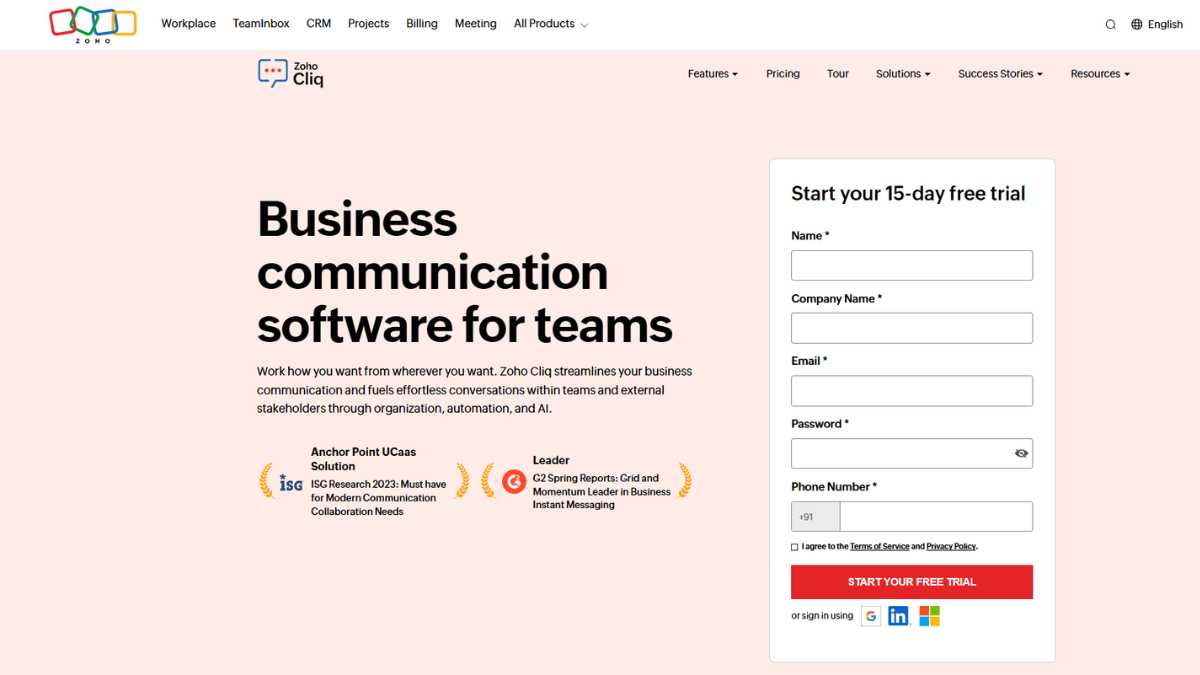The width and height of the screenshot is (1200, 675).
Task: Focus the Password input field
Action: coord(912,453)
